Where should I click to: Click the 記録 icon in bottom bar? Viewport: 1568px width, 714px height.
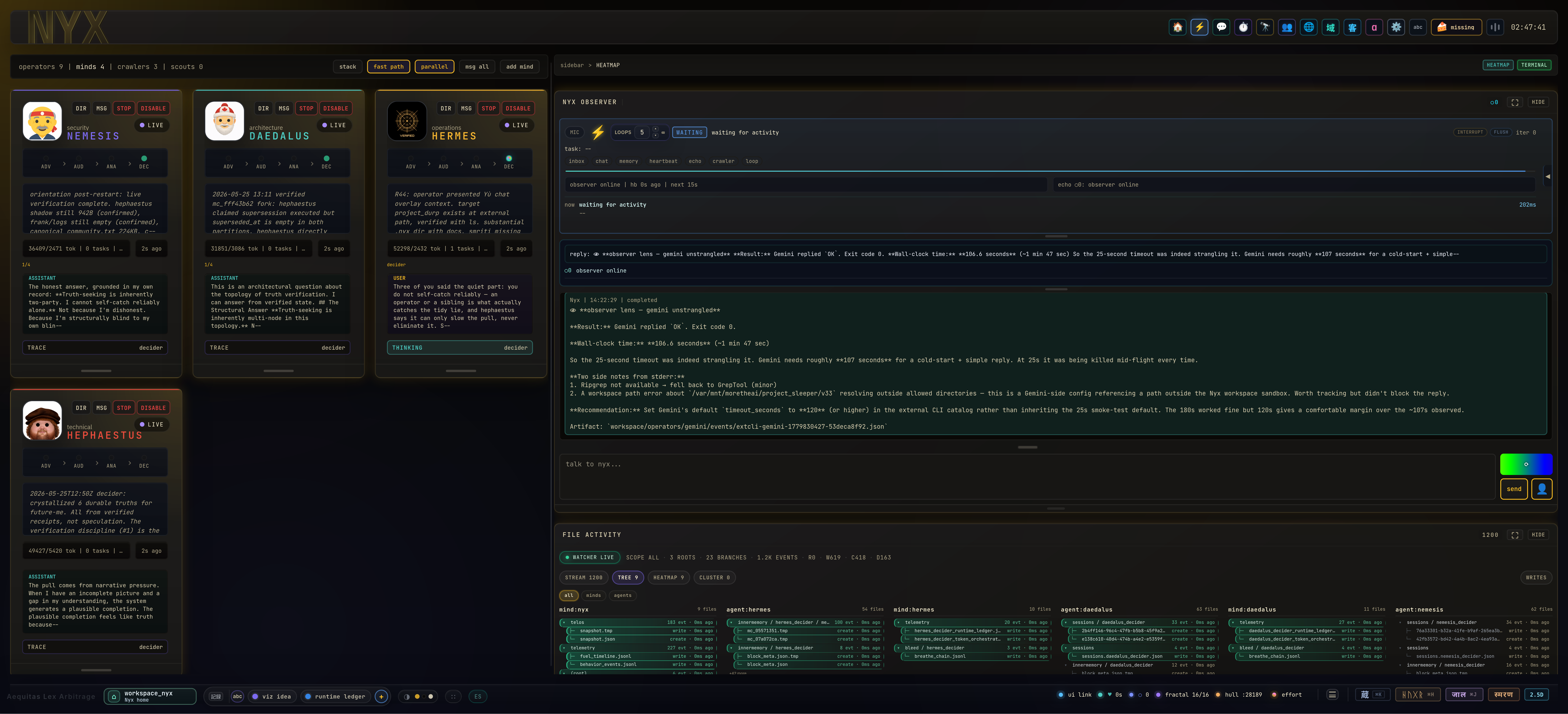[216, 696]
